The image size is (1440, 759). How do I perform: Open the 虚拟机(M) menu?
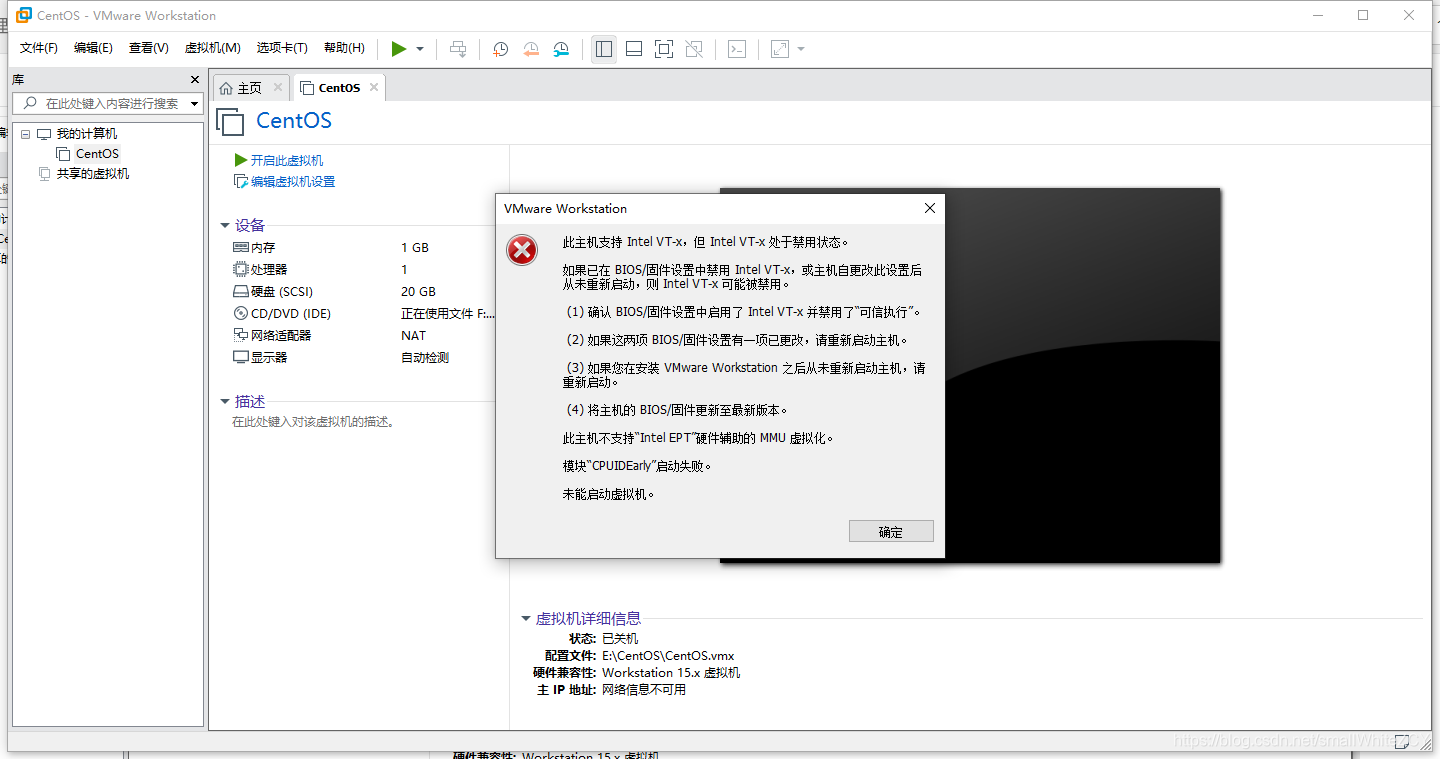click(x=213, y=48)
